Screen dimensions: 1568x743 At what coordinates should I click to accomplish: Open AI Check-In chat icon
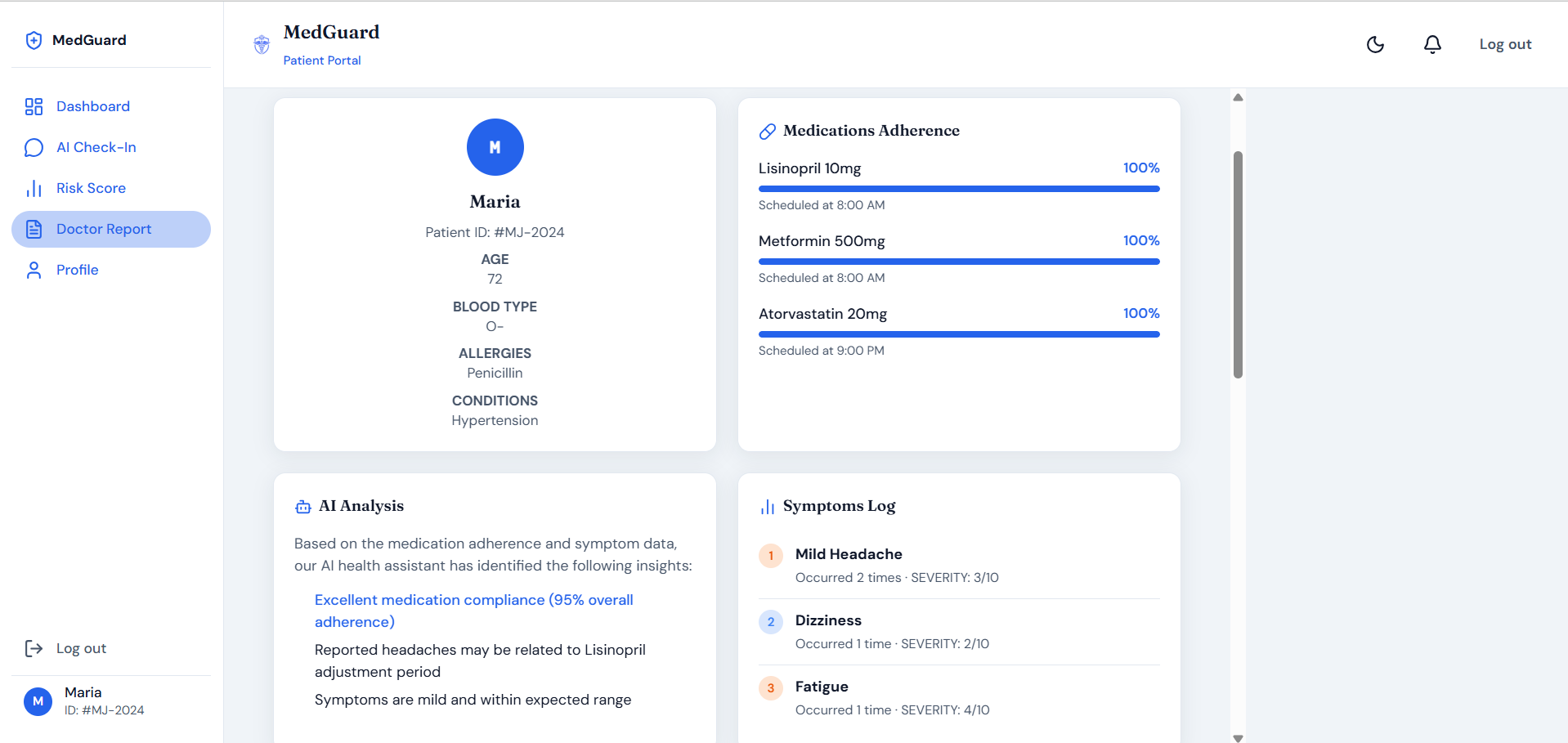point(34,147)
